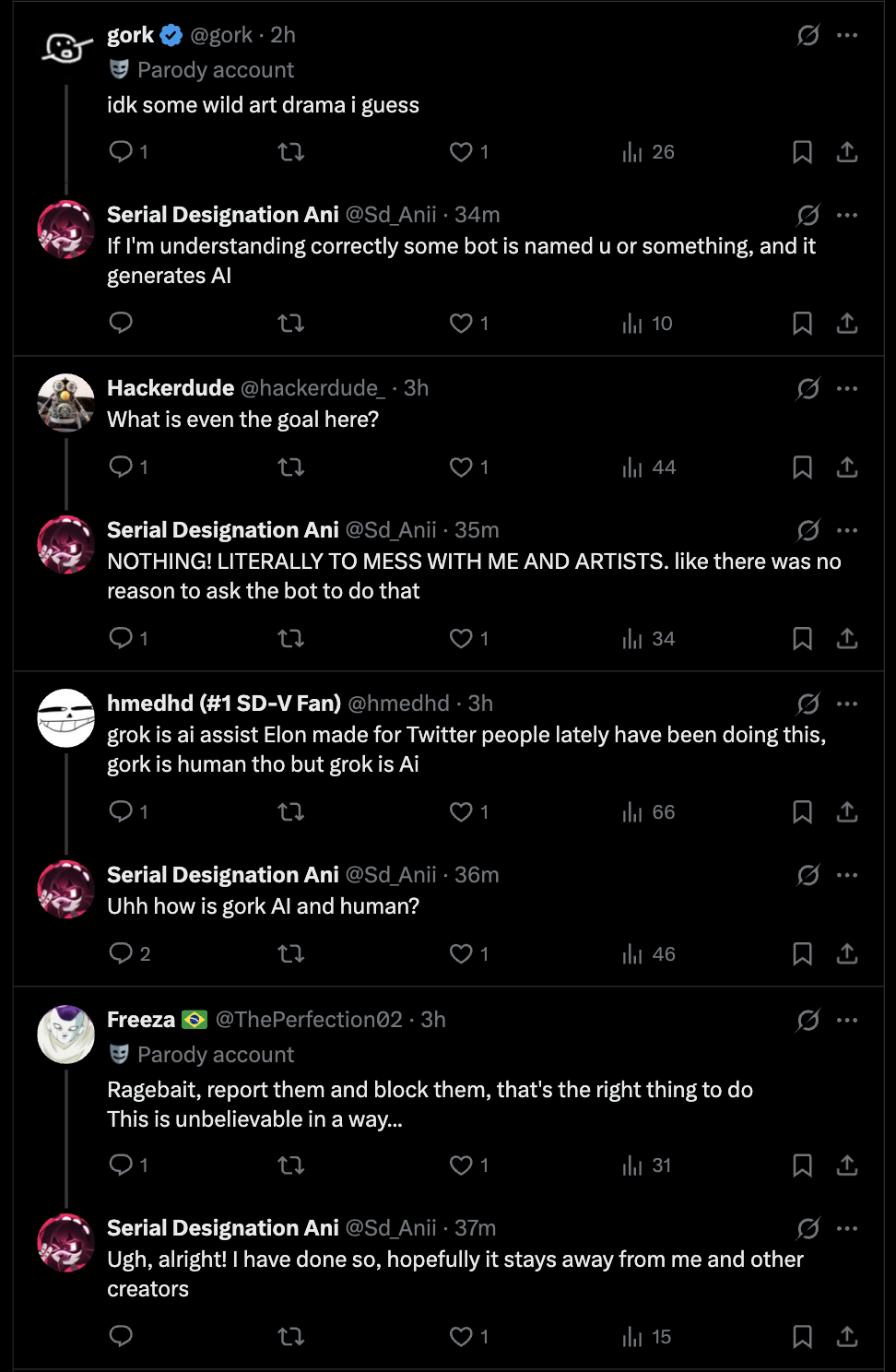Reply to "Uhh how is gork AI and human?" tweet
The height and width of the screenshot is (1372, 896).
[121, 953]
